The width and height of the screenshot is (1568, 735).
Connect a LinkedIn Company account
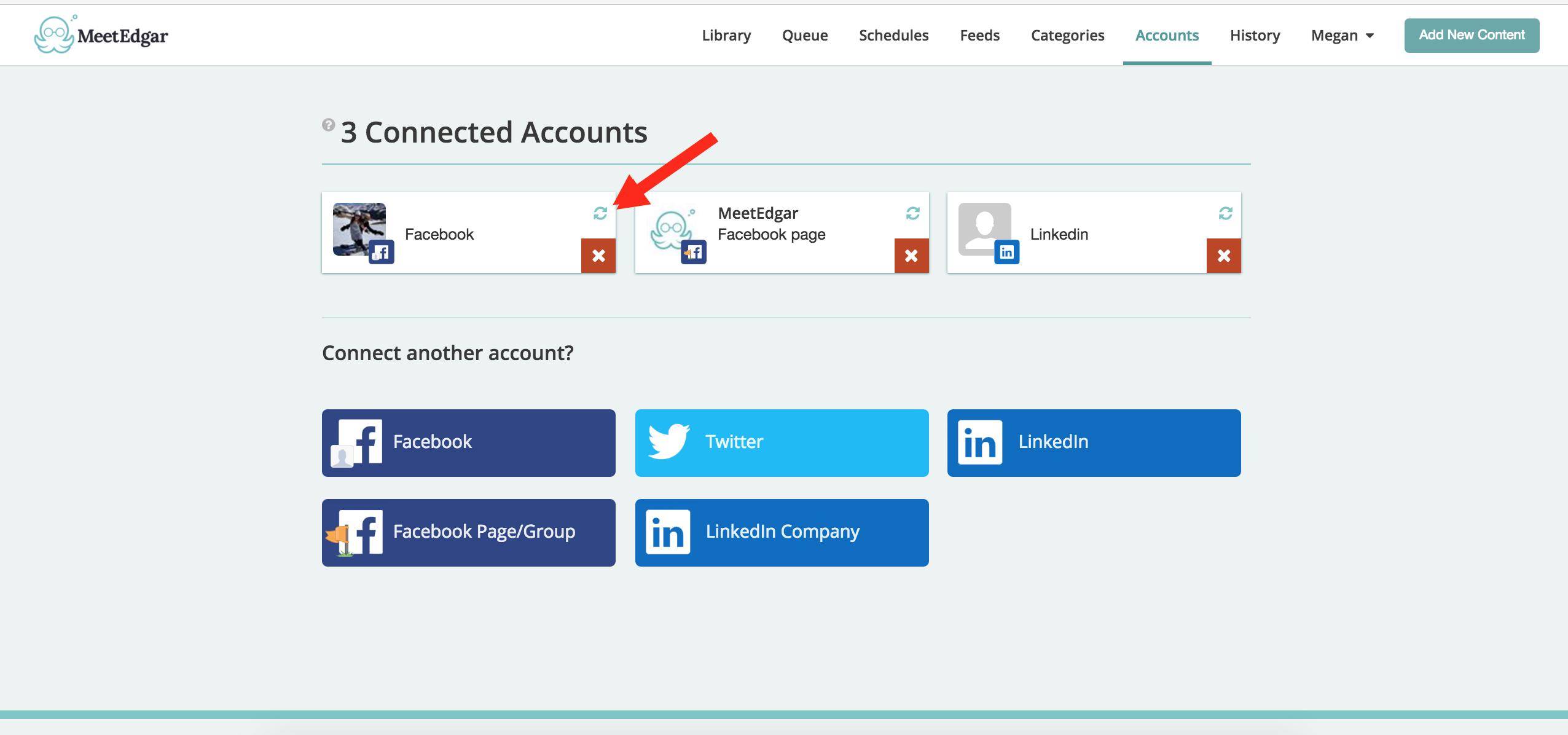click(782, 532)
